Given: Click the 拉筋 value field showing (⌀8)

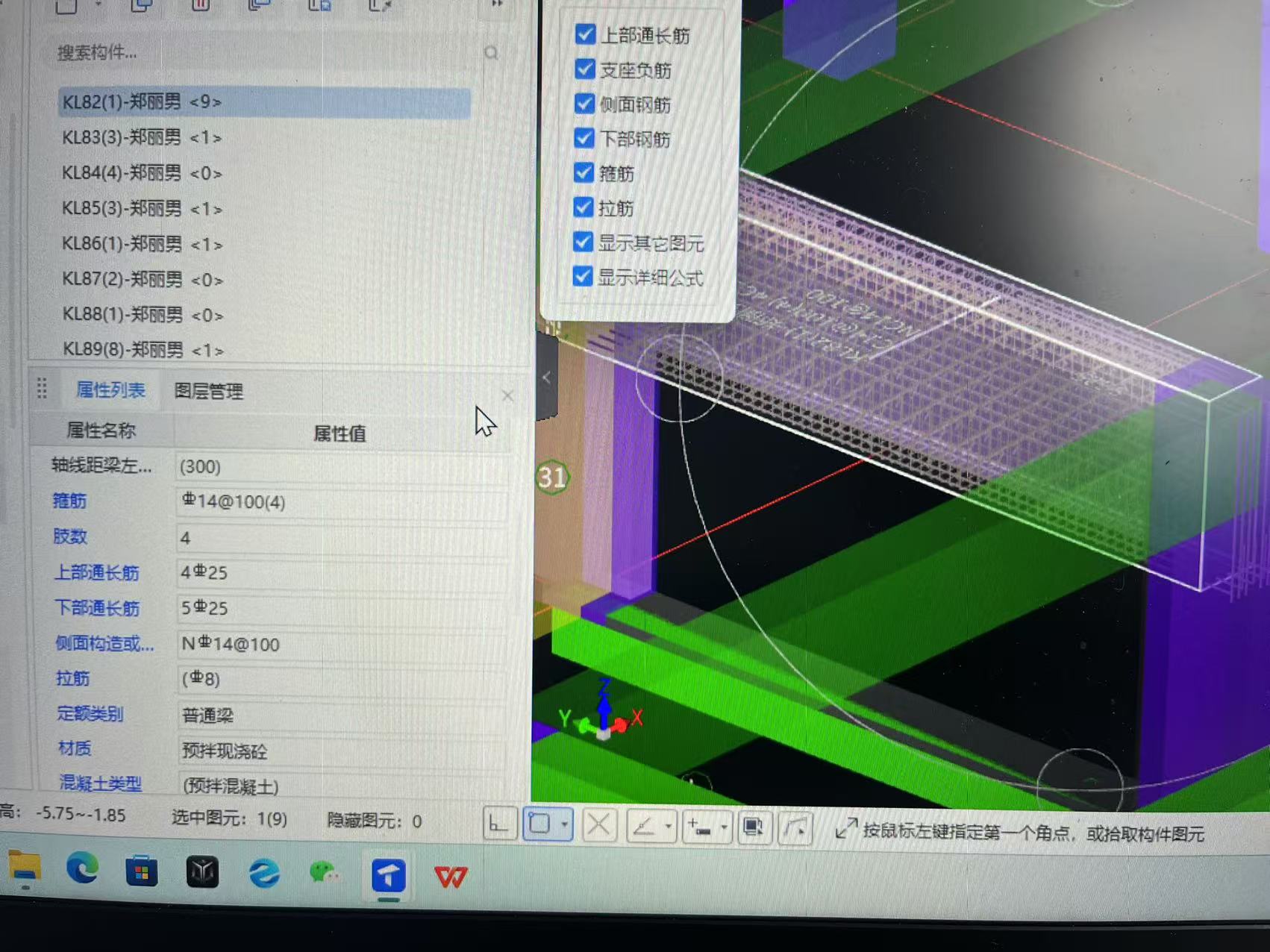Looking at the screenshot, I should click(342, 679).
